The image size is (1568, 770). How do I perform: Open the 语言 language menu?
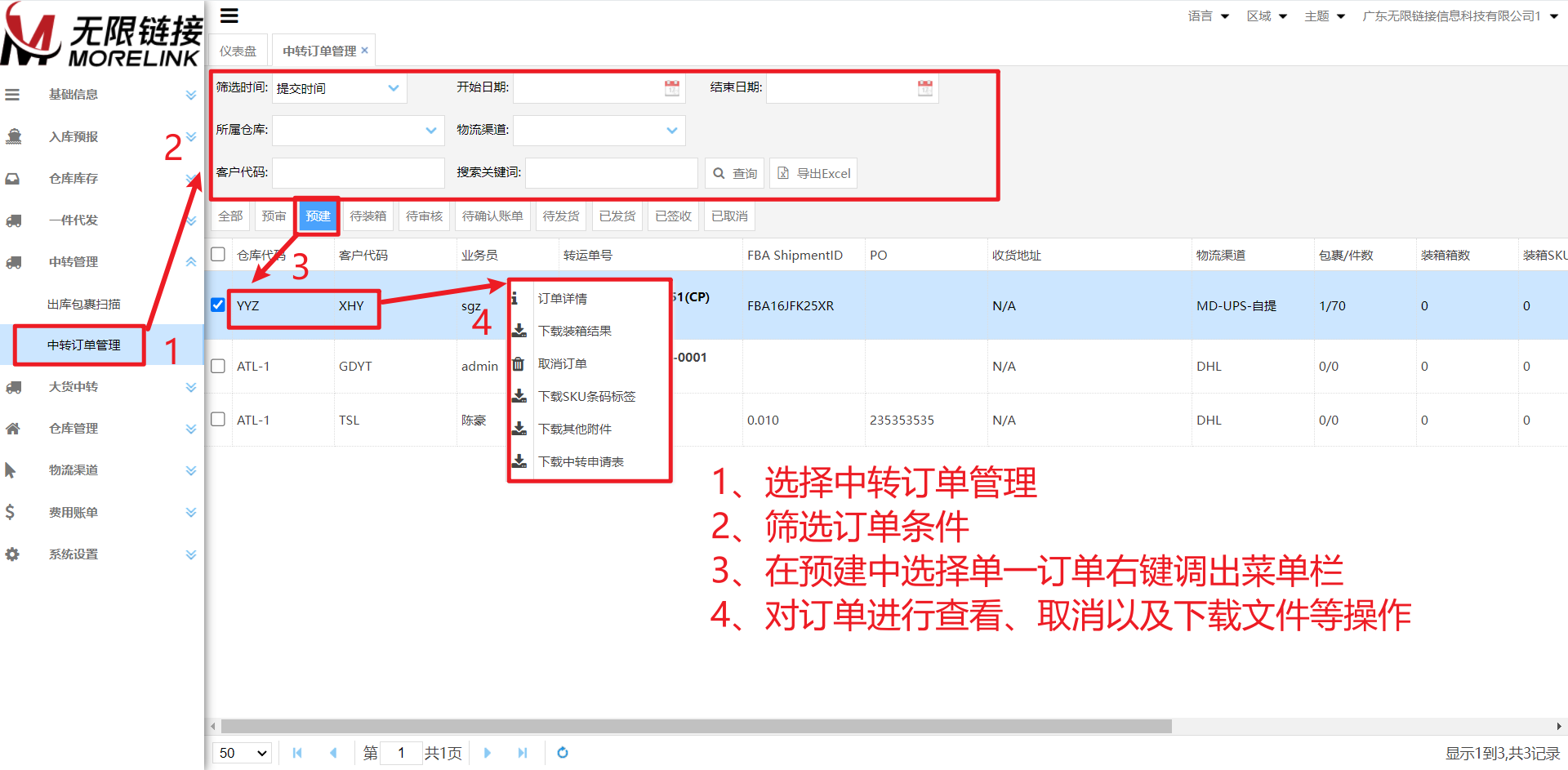tap(1209, 16)
